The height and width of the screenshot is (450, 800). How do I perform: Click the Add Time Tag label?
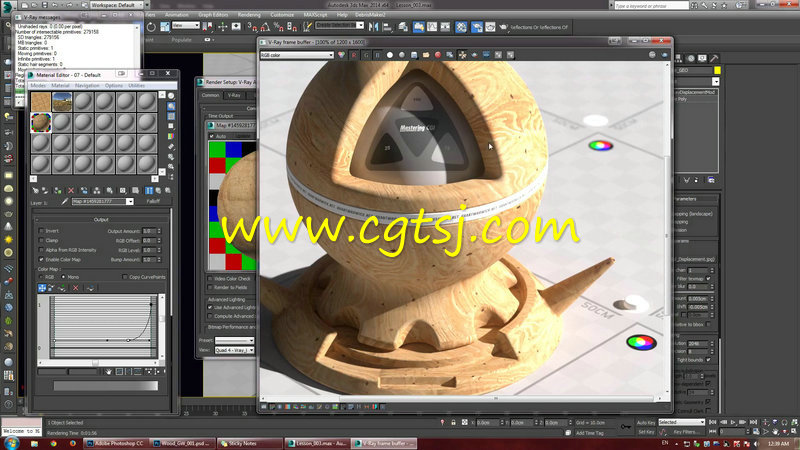click(590, 433)
